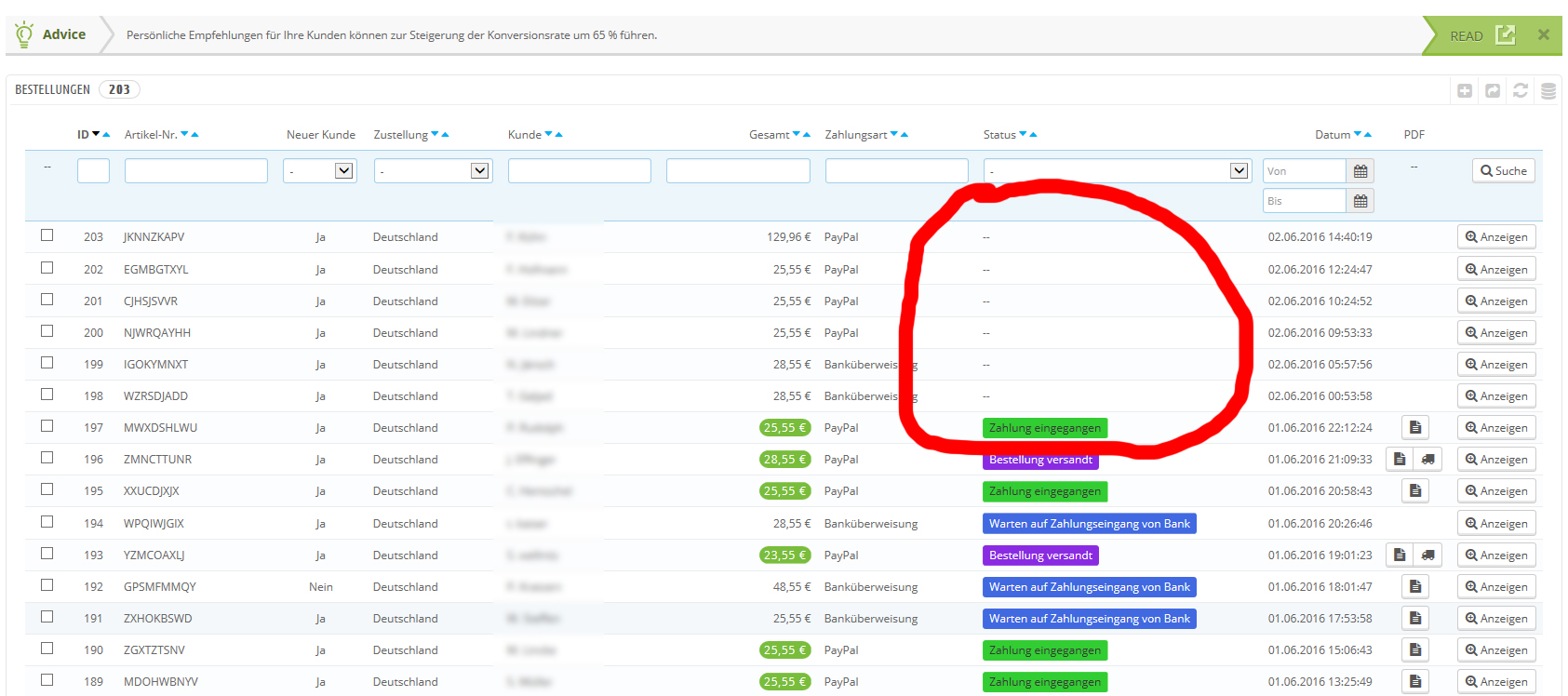
Task: Focus the Artikel-Nr. filter field
Action: pyautogui.click(x=196, y=171)
